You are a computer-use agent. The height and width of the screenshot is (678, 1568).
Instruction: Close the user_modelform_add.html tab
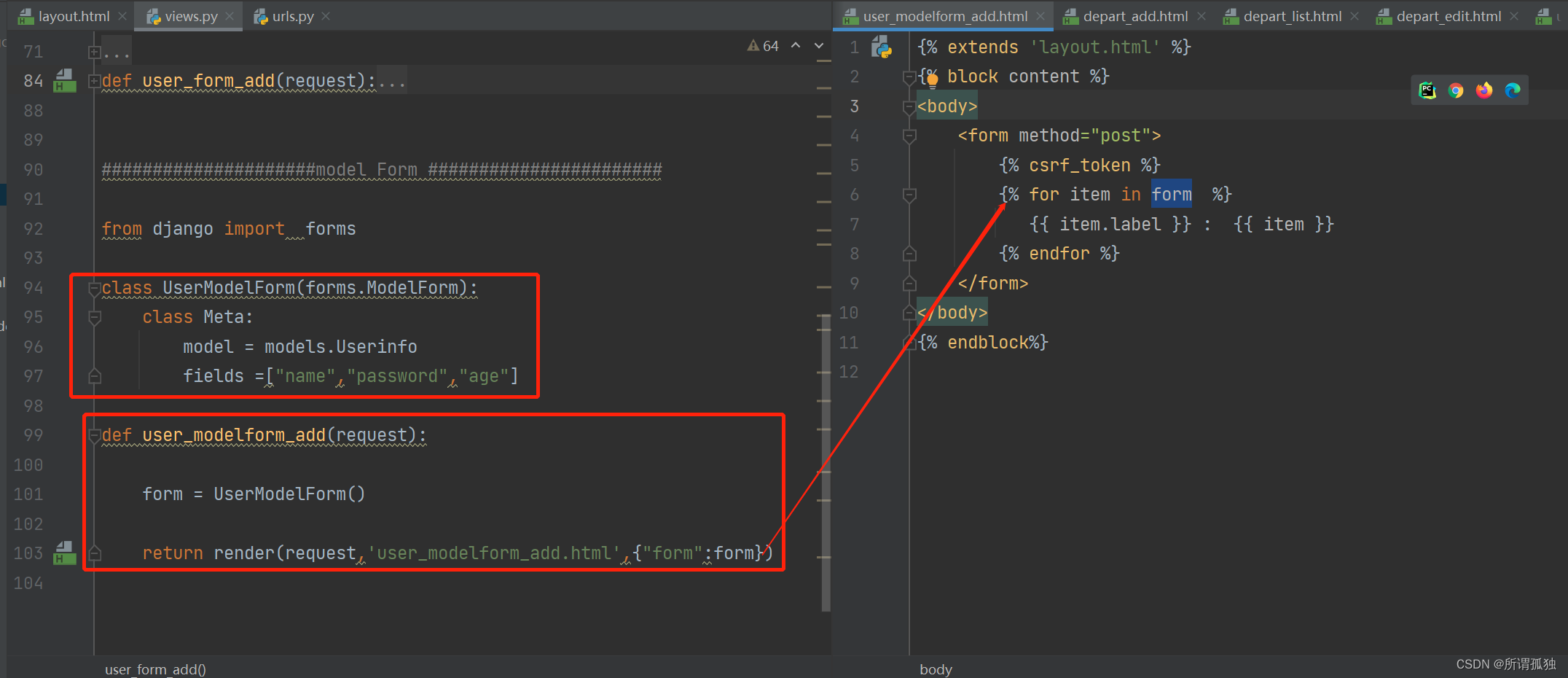1040,16
